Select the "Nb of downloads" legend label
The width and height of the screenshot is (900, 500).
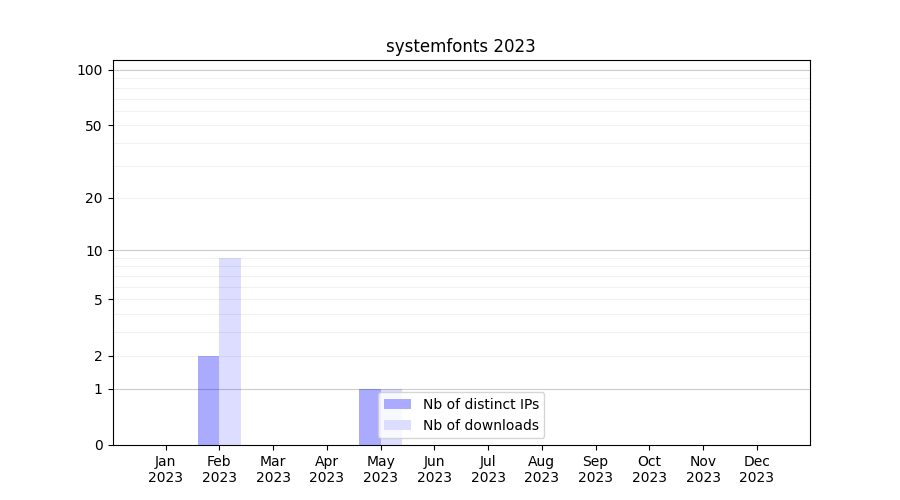pyautogui.click(x=480, y=425)
